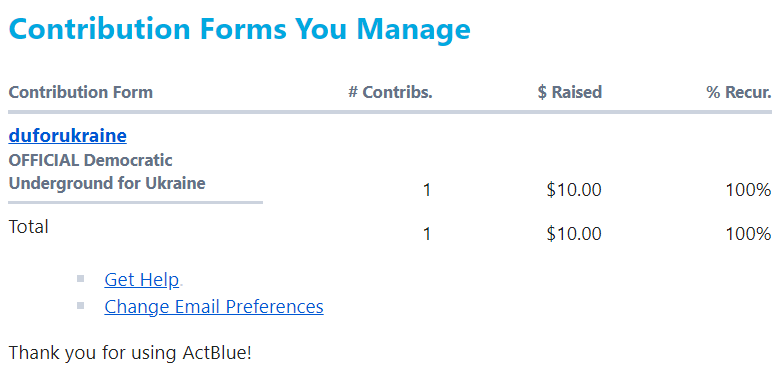Click the # Contribs. column header
This screenshot has height=370, width=779.
click(x=390, y=92)
